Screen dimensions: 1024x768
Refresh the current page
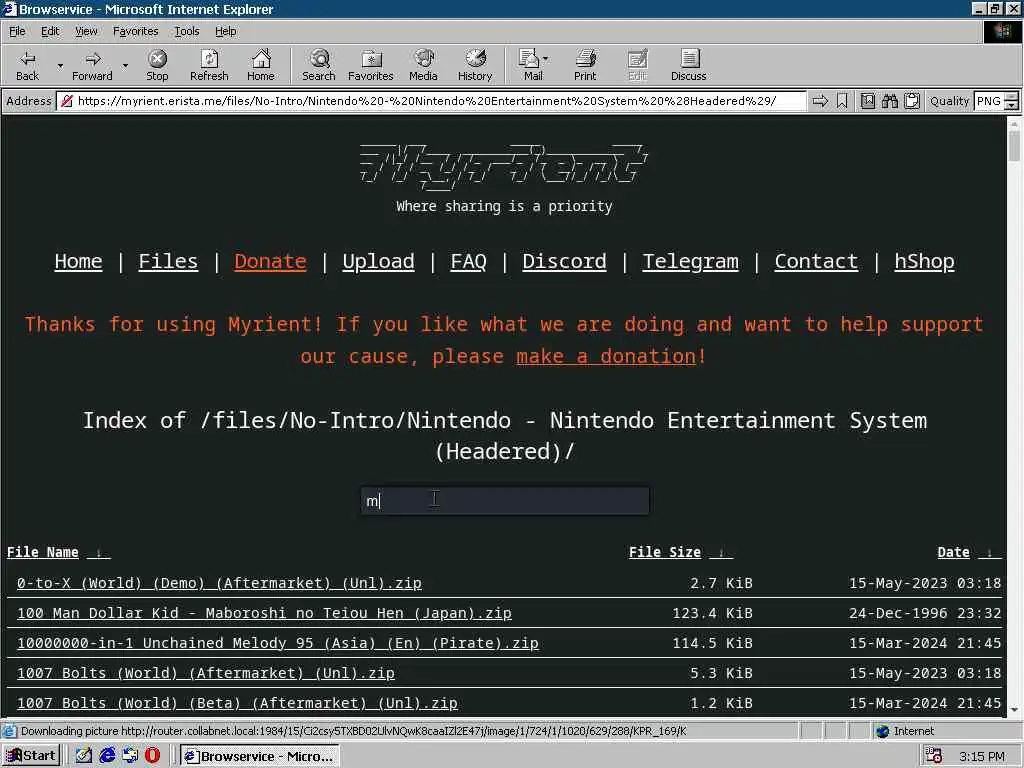(x=209, y=65)
